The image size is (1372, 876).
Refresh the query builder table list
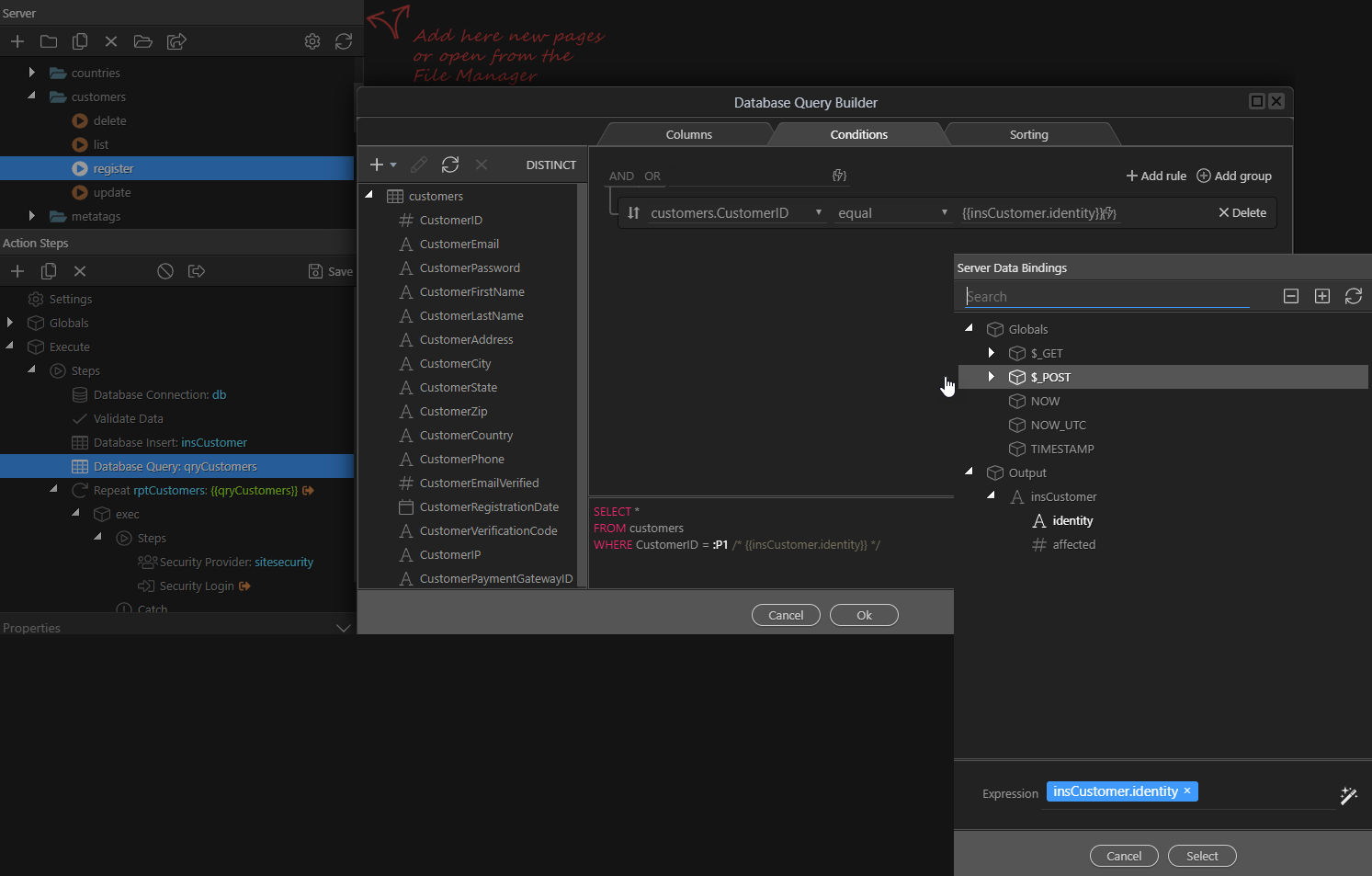click(x=450, y=165)
